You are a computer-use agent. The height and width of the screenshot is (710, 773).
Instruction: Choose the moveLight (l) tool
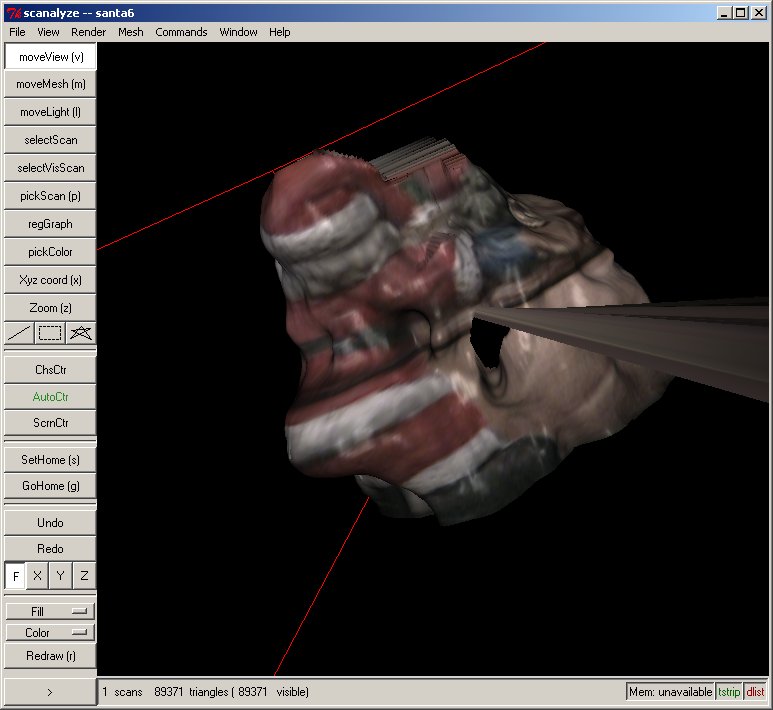[x=50, y=112]
